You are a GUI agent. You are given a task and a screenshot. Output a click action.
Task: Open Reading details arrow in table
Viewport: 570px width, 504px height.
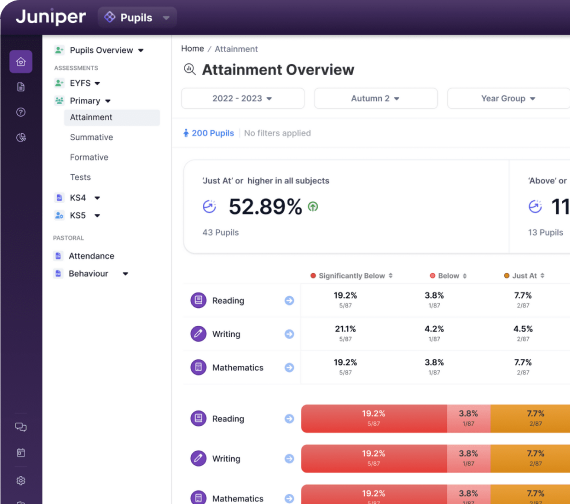point(289,300)
